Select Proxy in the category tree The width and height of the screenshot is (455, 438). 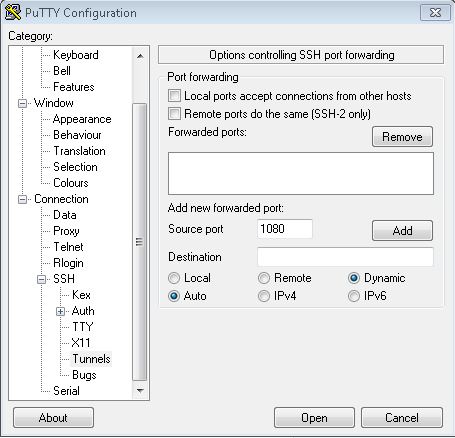[x=66, y=231]
